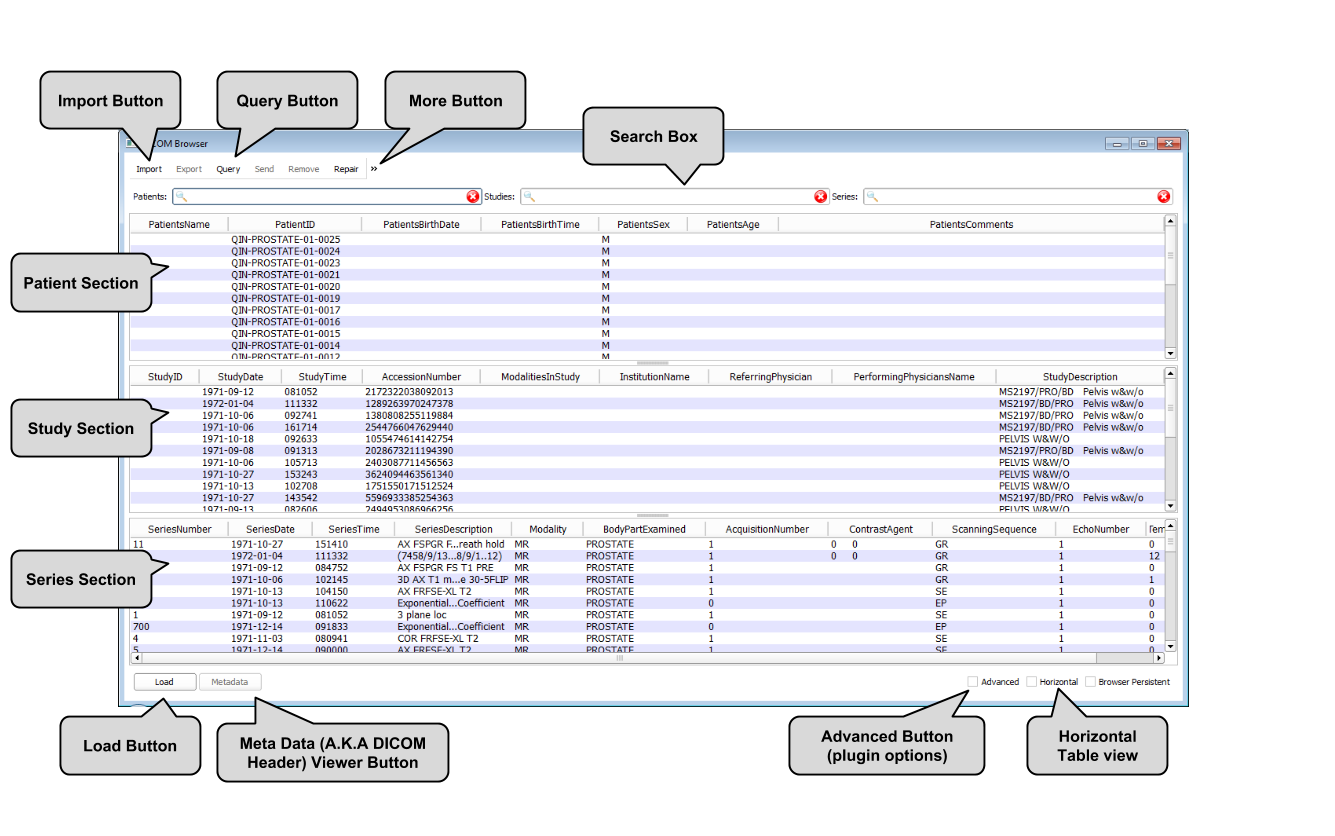Clear the Series search field
Screen dimensions: 1335x836
(1163, 197)
